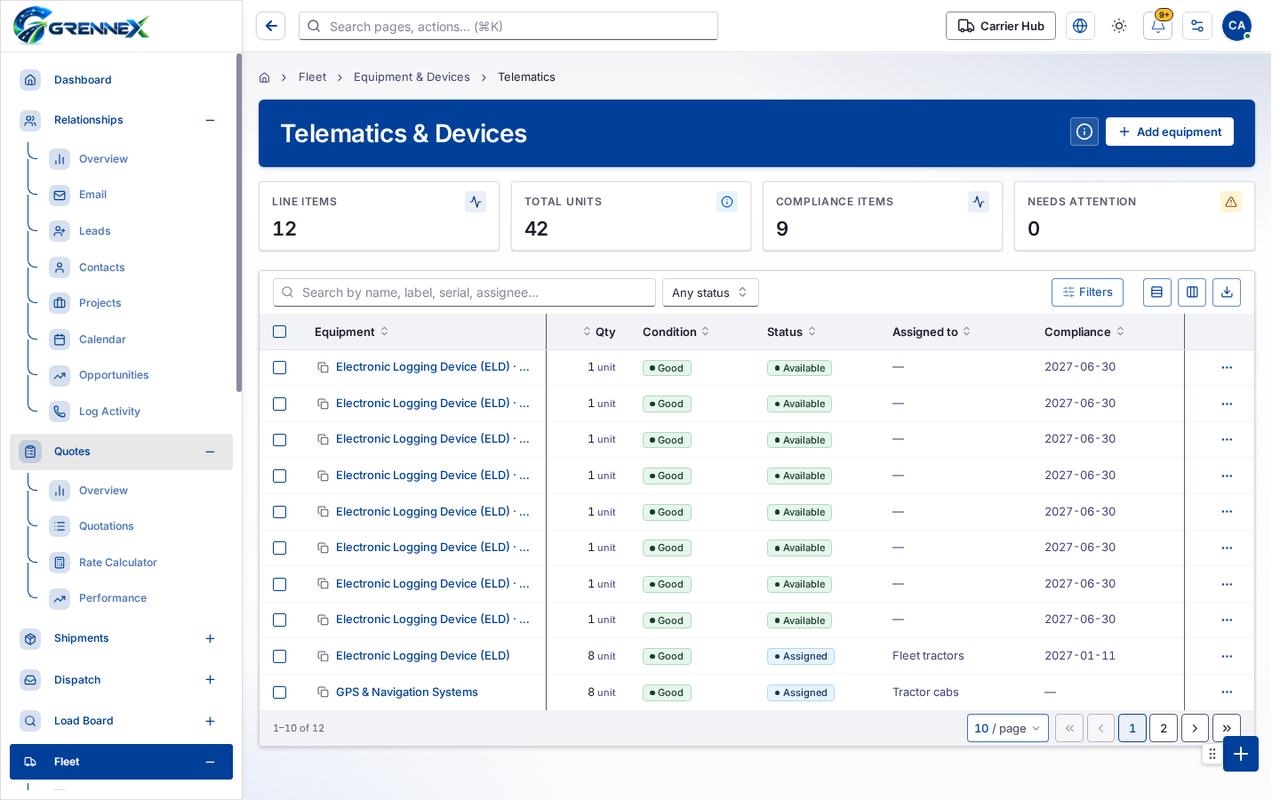The image size is (1280, 800).
Task: Click the blue floating plus button
Action: [1241, 754]
